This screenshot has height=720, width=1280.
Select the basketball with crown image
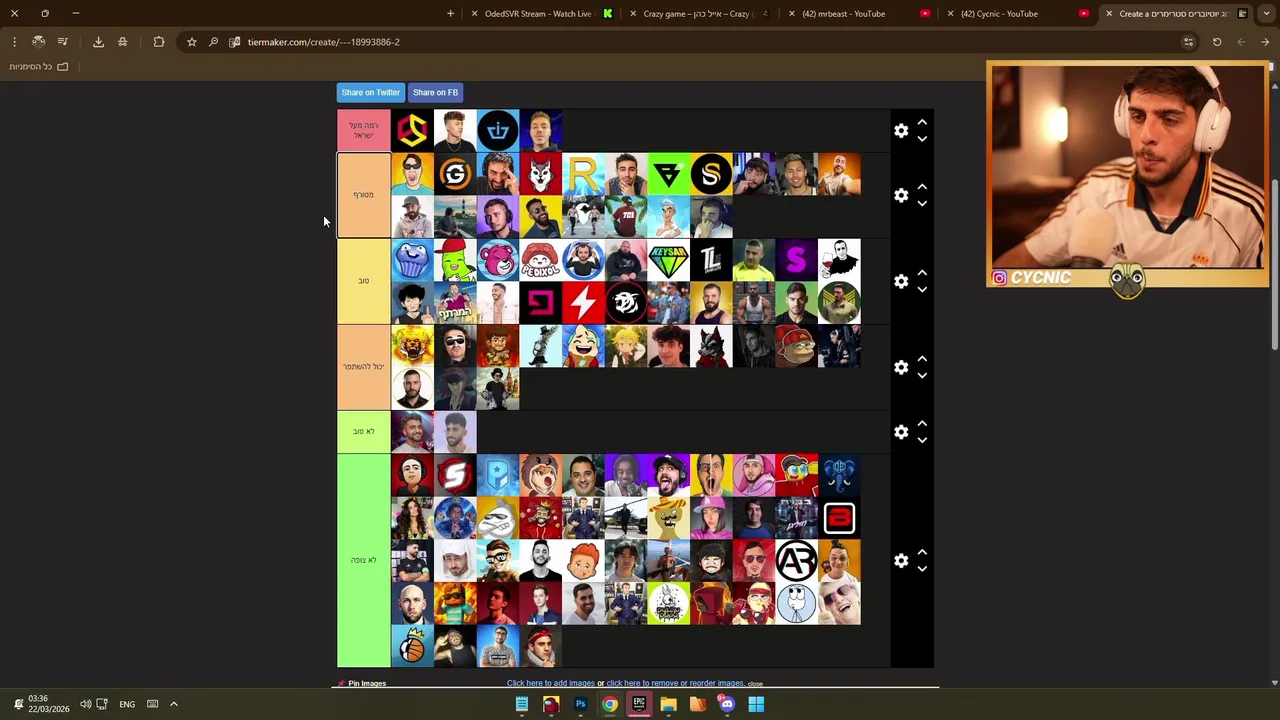(x=412, y=646)
